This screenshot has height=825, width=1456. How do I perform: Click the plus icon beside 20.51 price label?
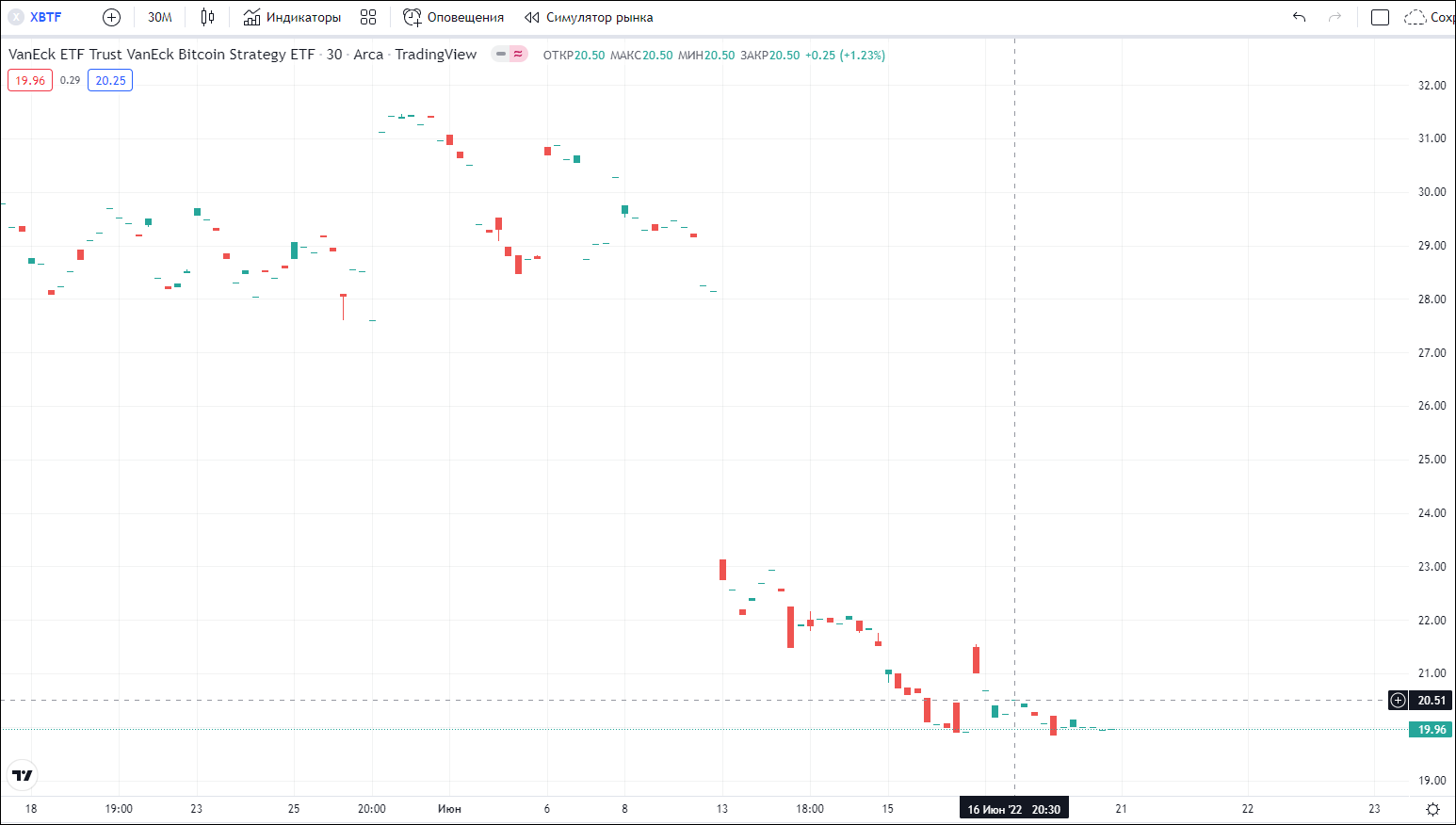click(x=1399, y=700)
